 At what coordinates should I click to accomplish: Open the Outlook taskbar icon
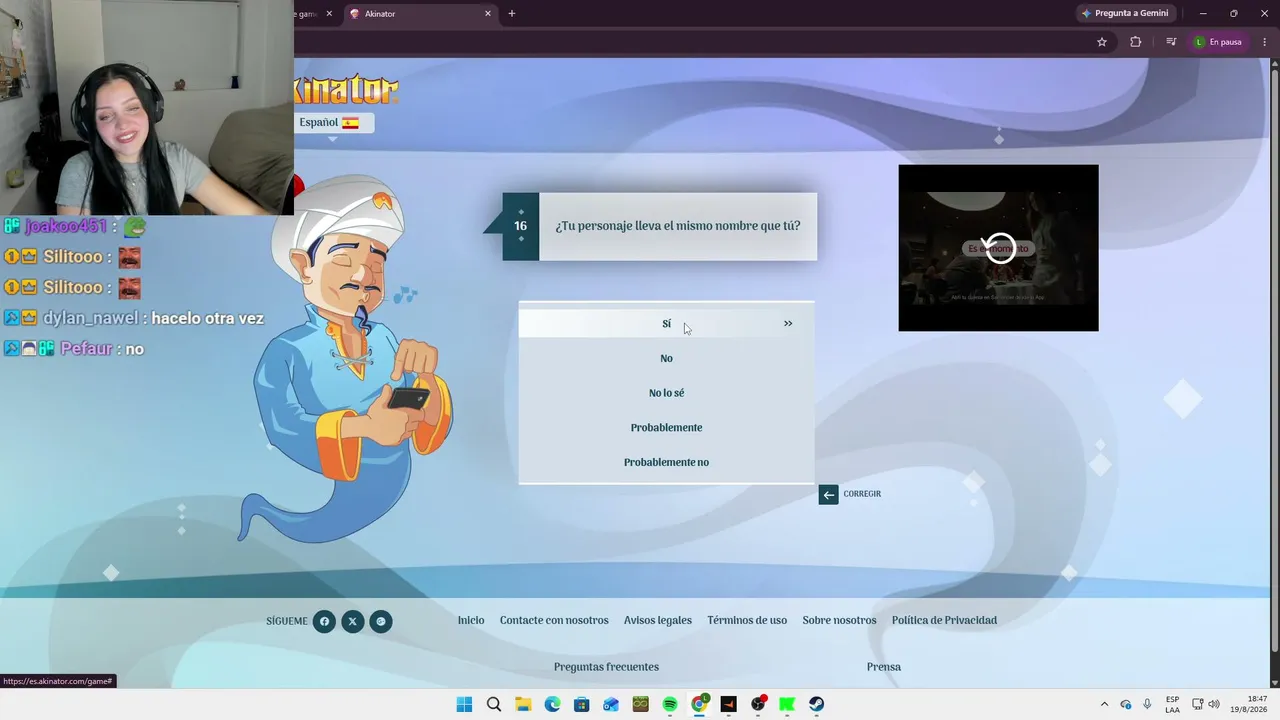[611, 704]
